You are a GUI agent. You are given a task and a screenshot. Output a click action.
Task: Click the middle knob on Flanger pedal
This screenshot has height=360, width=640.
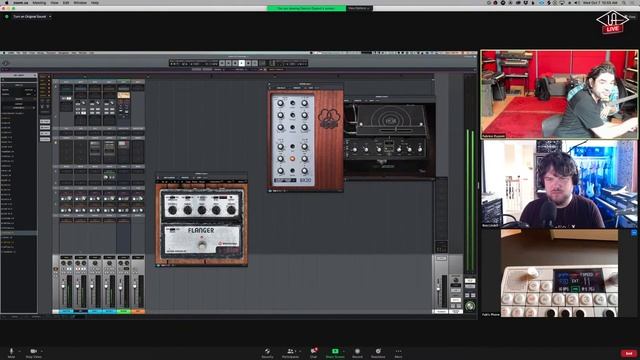[202, 210]
